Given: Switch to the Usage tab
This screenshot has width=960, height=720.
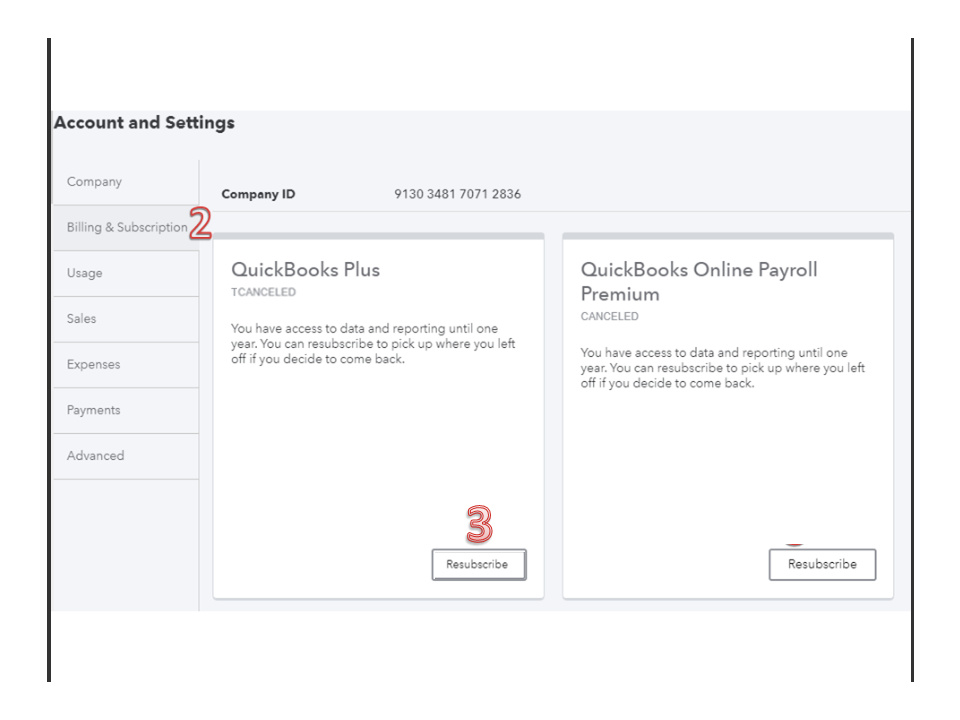Looking at the screenshot, I should click(x=85, y=273).
